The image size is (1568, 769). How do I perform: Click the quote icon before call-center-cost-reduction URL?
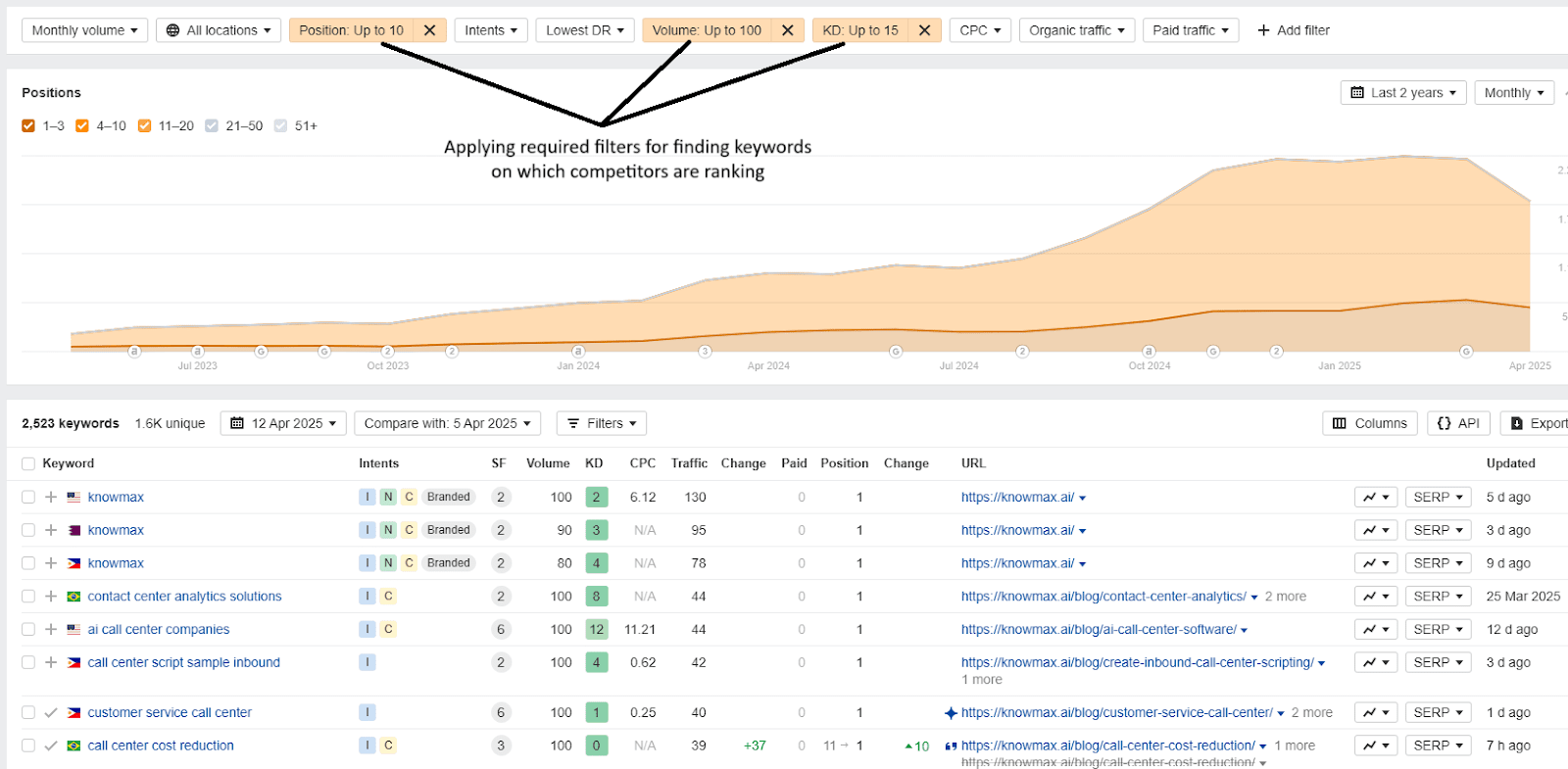point(951,746)
